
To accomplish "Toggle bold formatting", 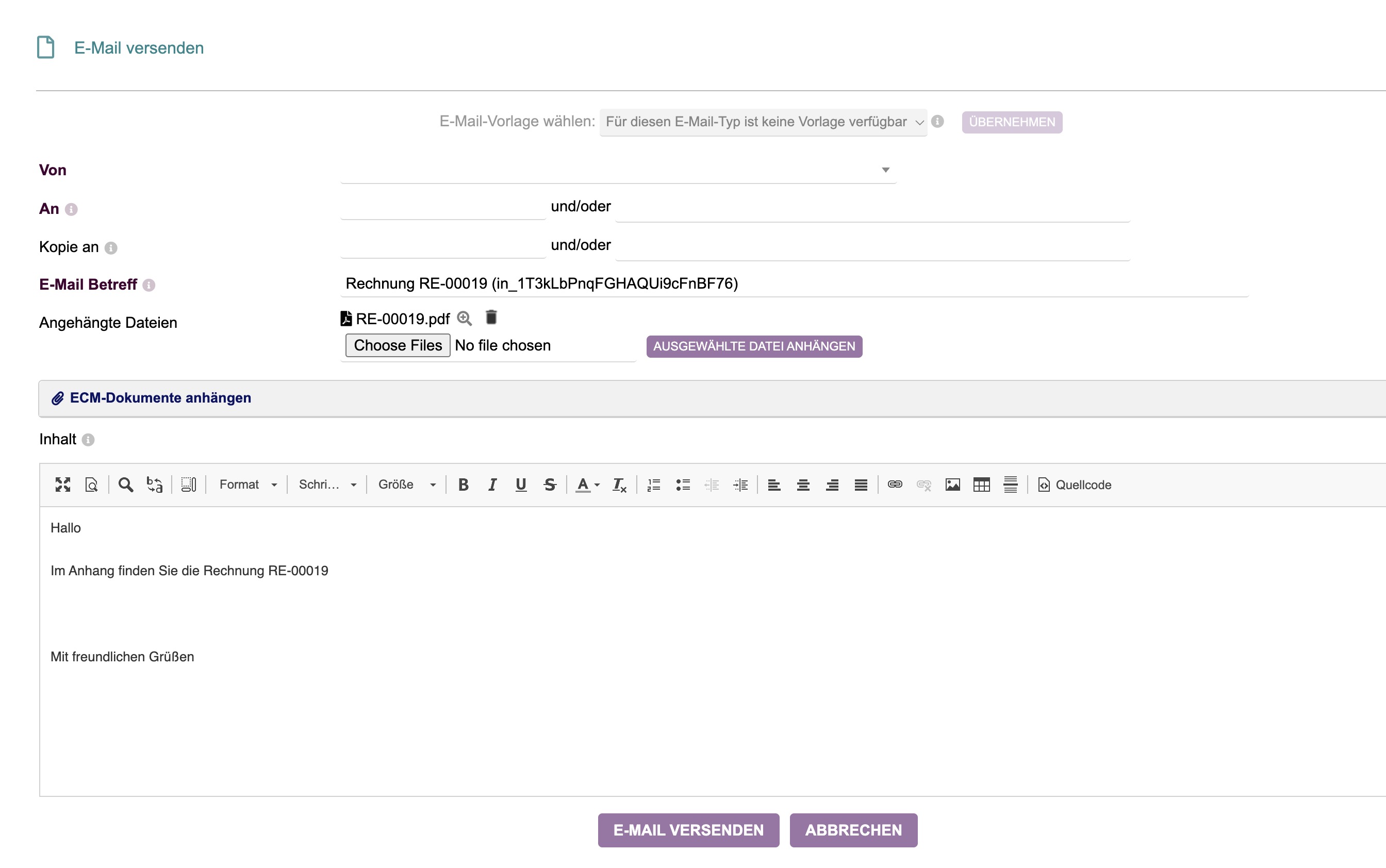I will [464, 485].
